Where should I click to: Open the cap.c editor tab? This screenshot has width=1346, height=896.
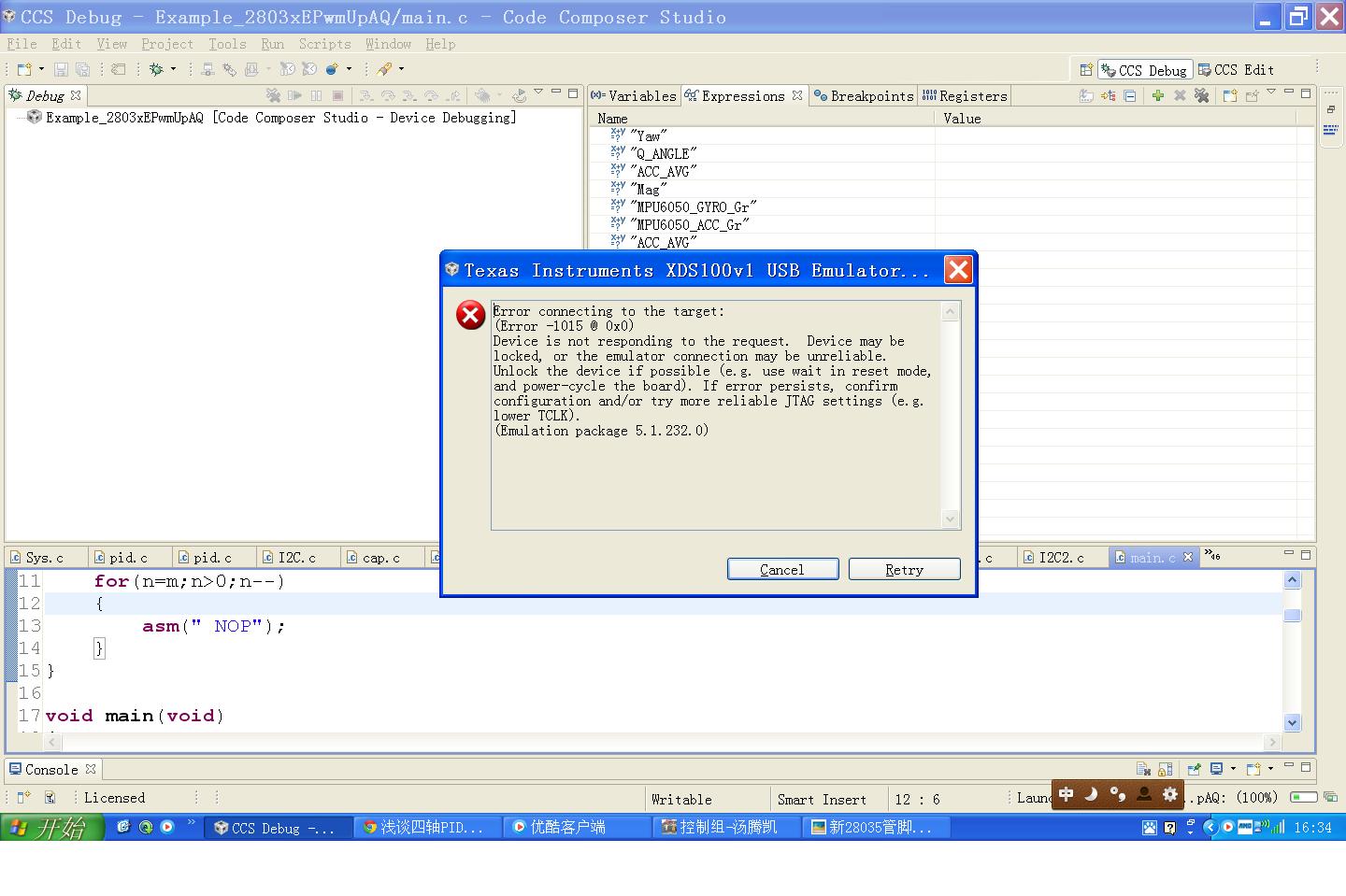[x=380, y=557]
